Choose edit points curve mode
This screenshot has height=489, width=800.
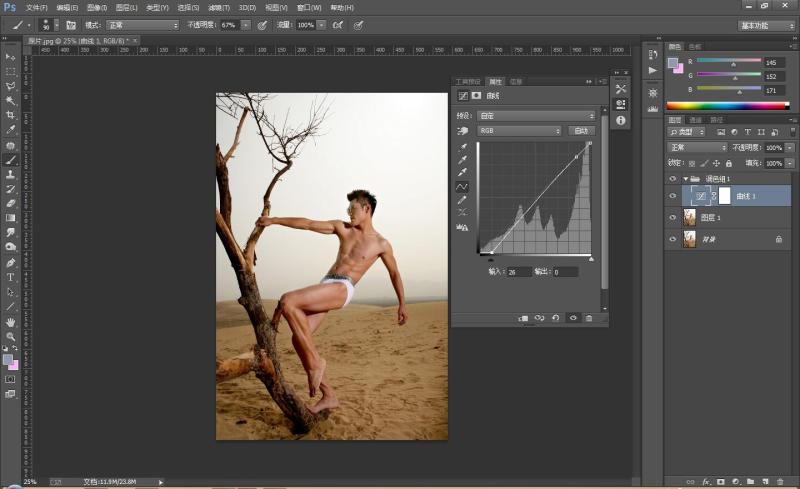point(462,186)
